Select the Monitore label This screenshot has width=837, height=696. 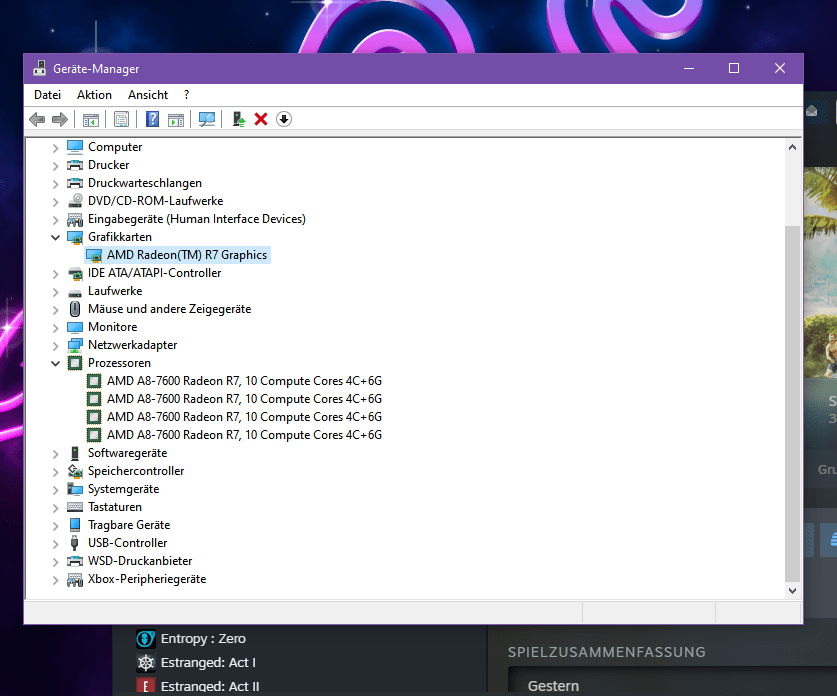pos(112,327)
